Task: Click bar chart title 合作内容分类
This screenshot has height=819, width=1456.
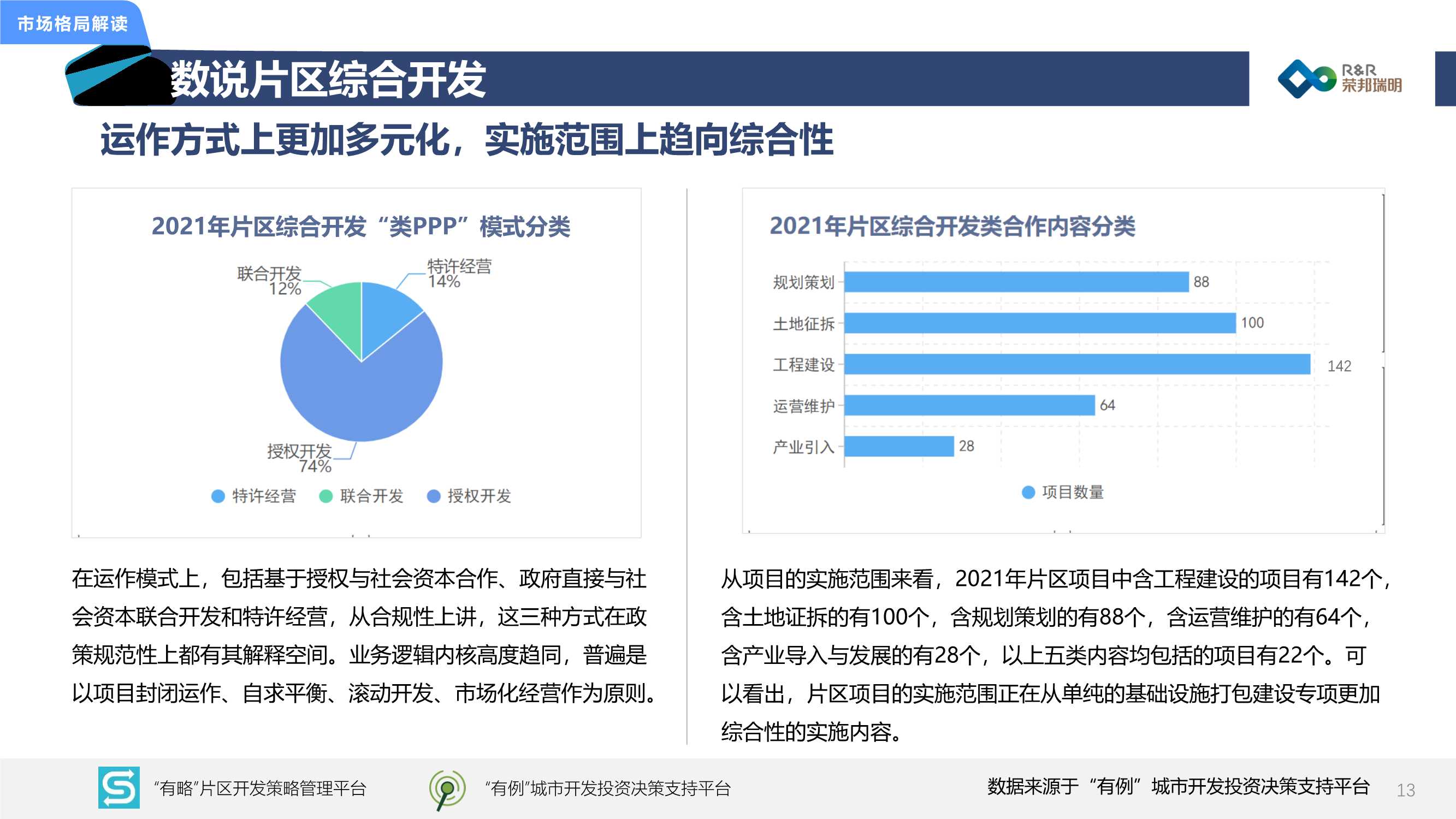Action: tap(952, 226)
